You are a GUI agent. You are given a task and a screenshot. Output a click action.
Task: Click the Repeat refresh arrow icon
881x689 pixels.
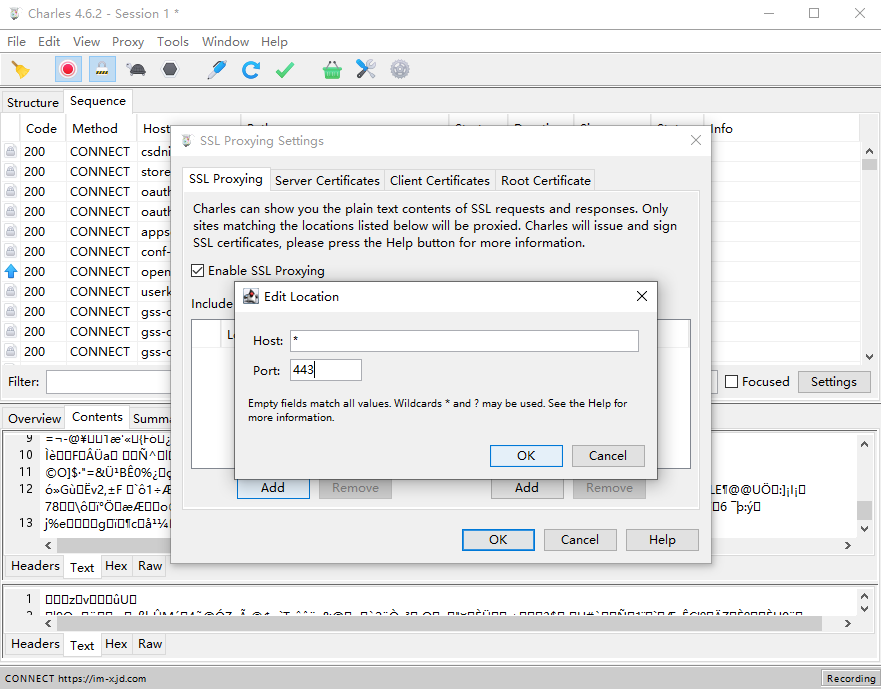[x=251, y=70]
